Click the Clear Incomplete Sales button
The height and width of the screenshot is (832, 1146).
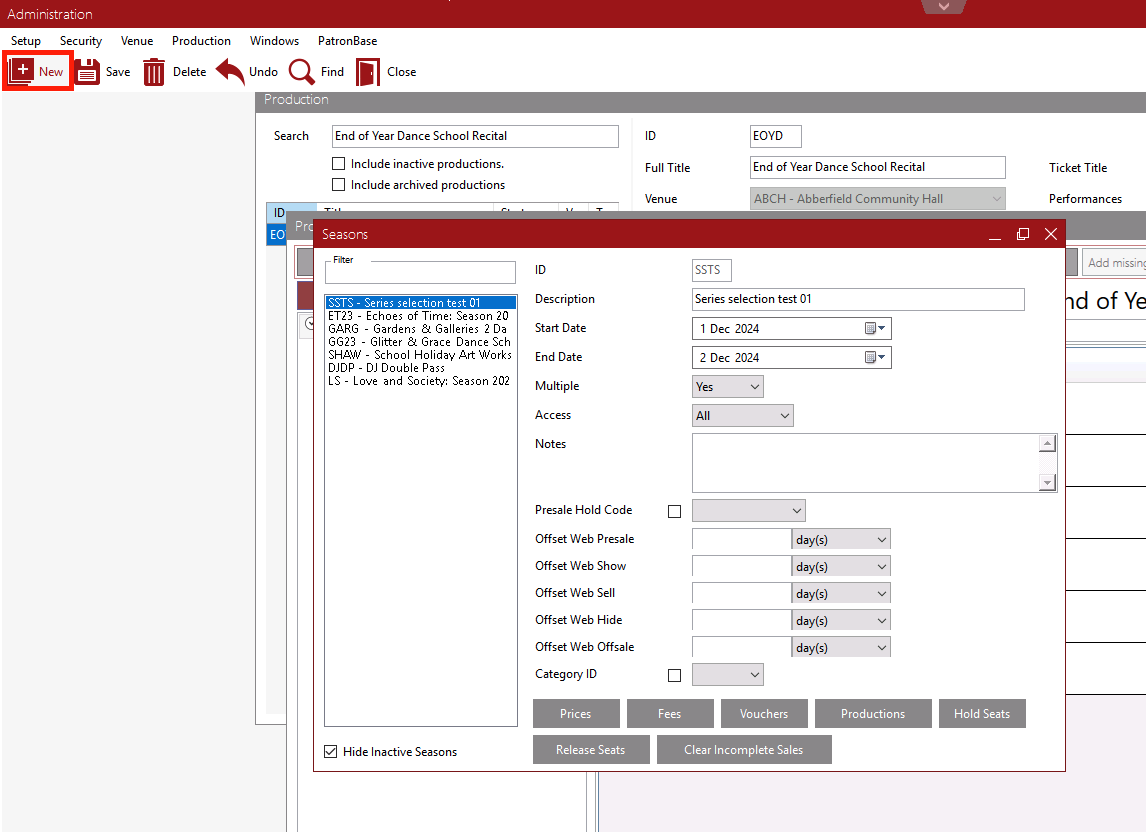tap(743, 749)
